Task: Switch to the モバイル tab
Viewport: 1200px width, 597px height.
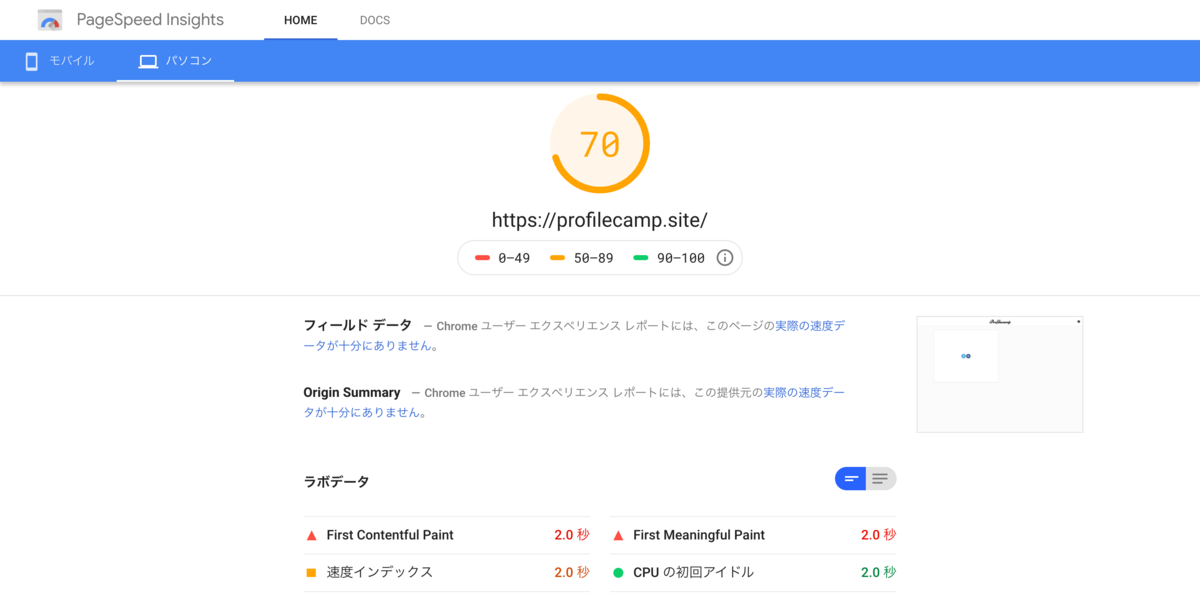Action: point(59,61)
